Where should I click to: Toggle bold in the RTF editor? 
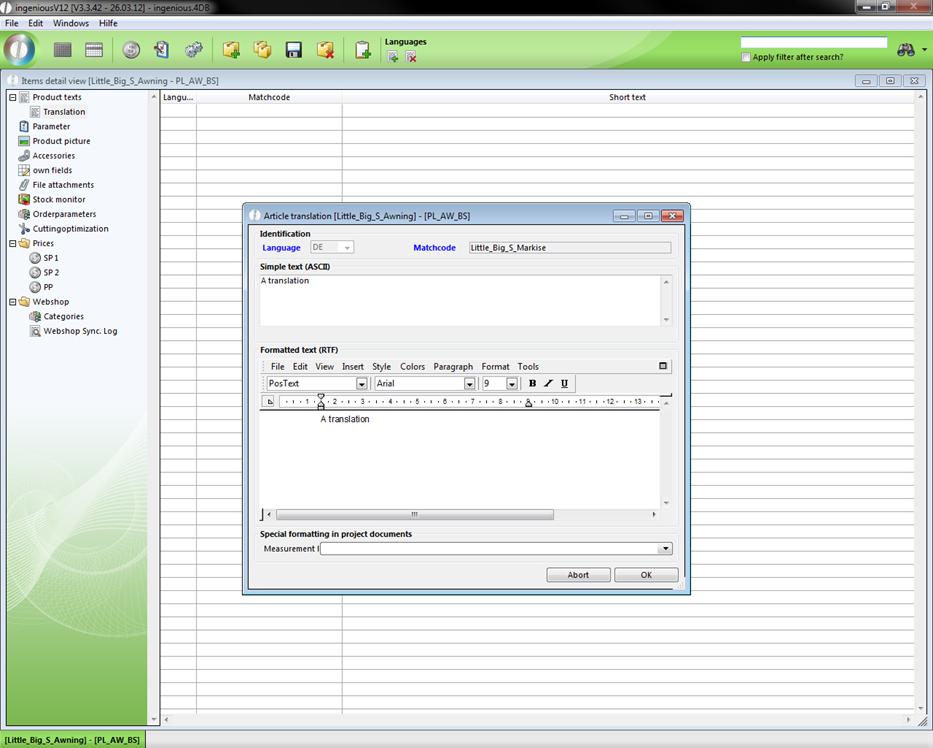pyautogui.click(x=532, y=383)
